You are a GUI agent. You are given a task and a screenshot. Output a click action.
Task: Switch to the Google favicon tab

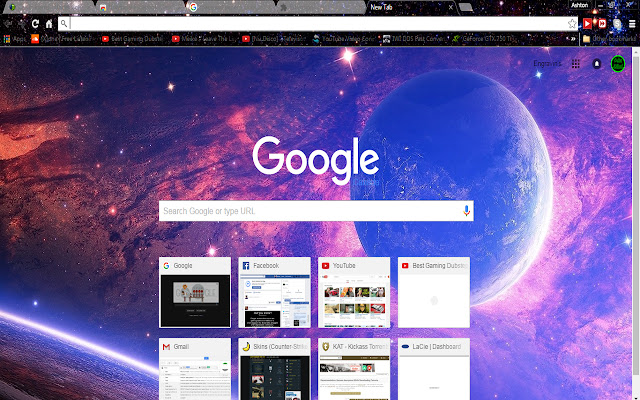tap(231, 7)
